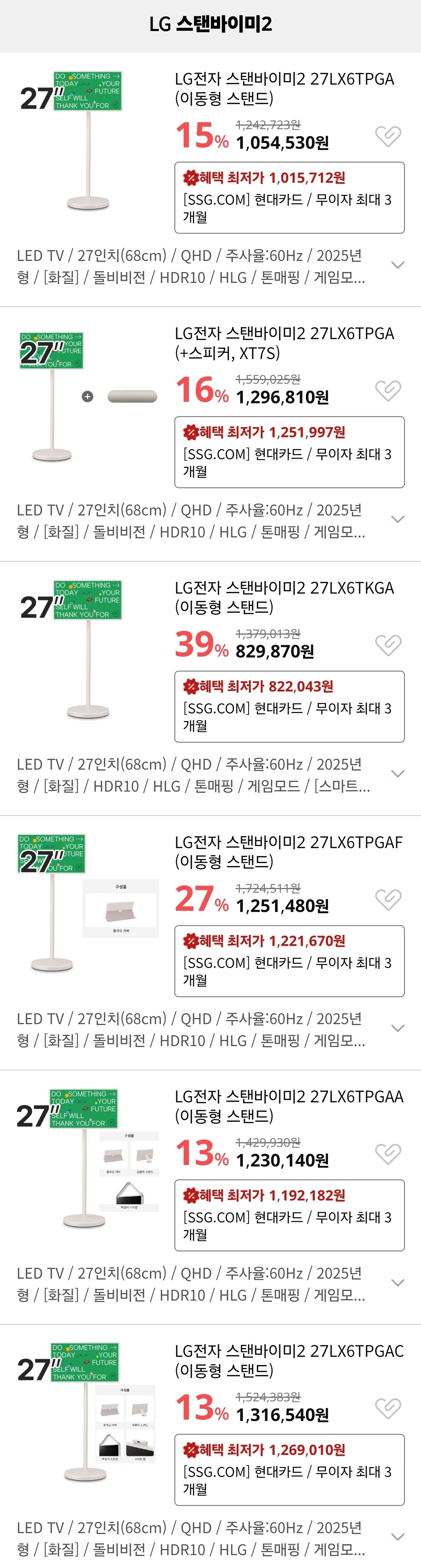Screen dimensions: 421x1568
Task: Expand specs chevron for 27LX6TKGA
Action: pos(398,774)
